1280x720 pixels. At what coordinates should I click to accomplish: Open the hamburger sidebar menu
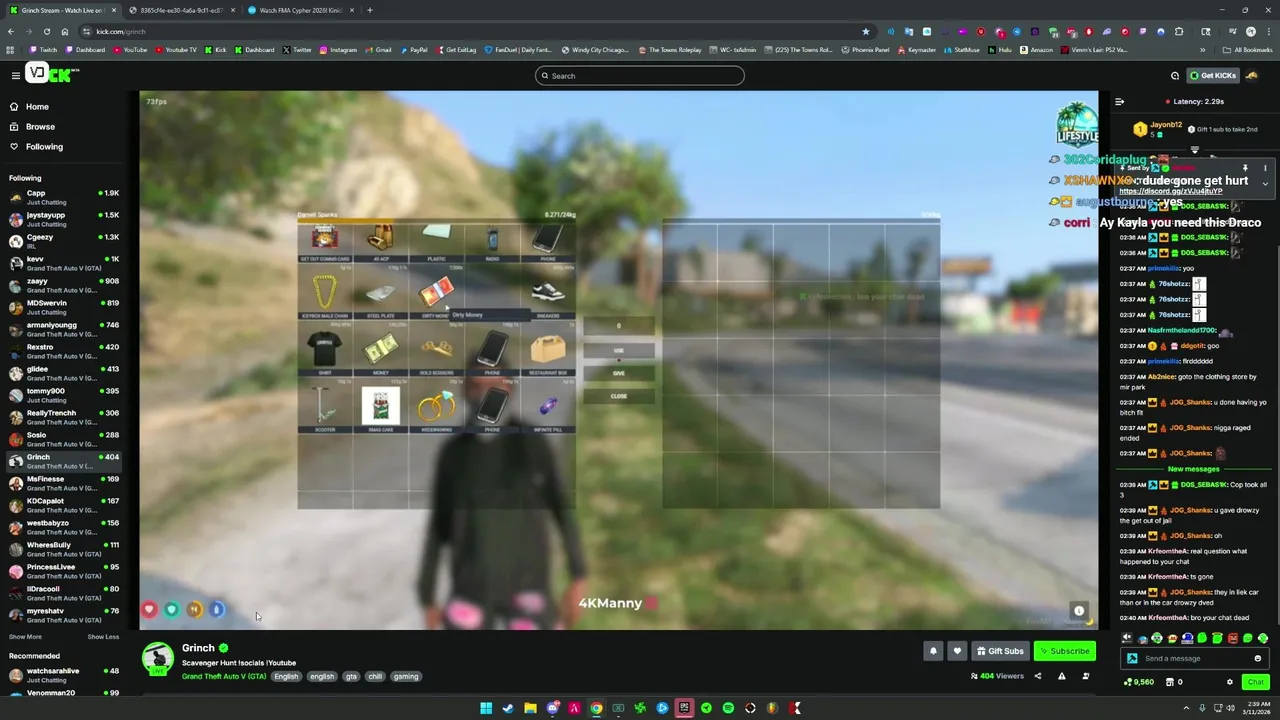tap(15, 76)
